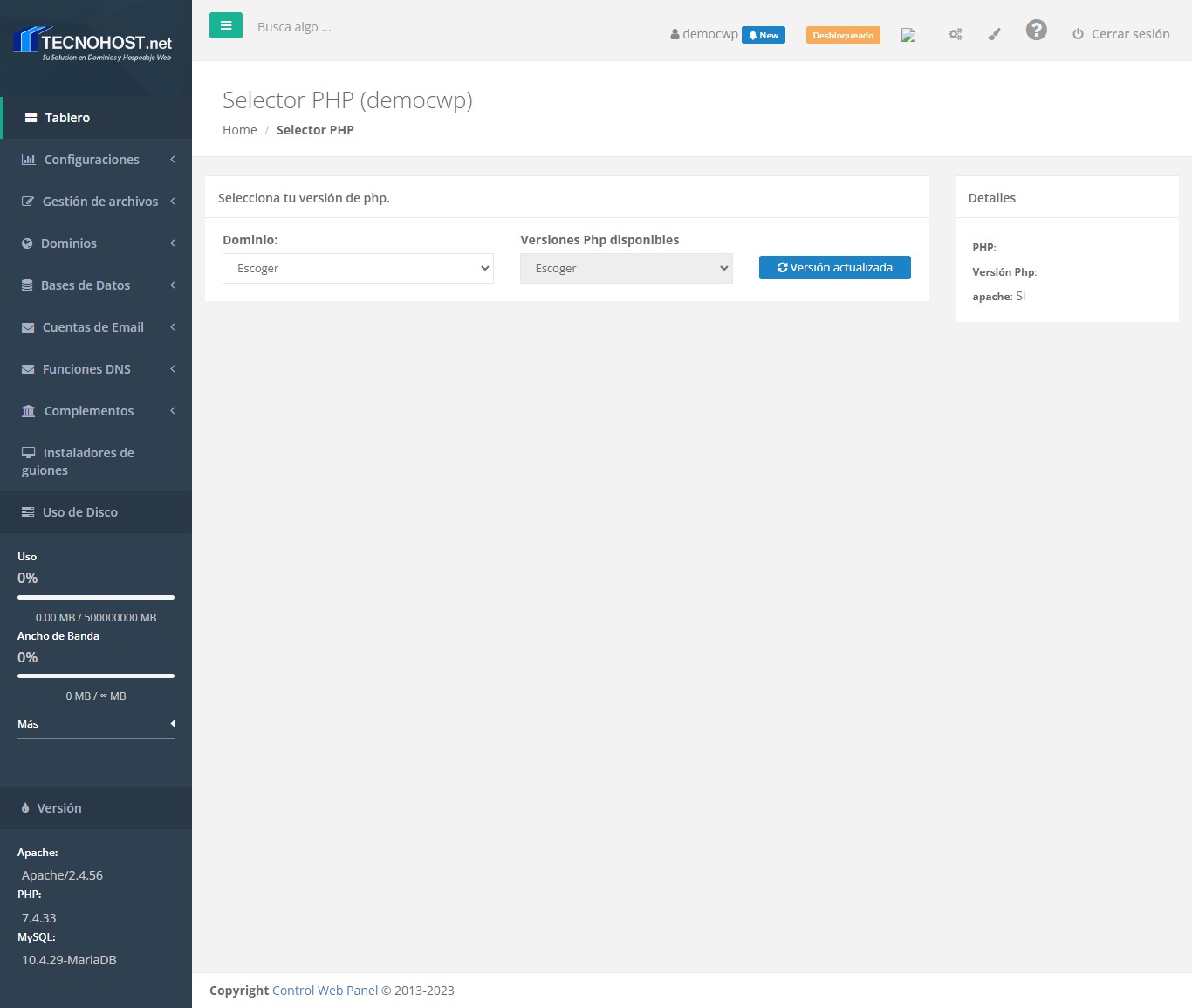Click the TecnoHost.net logo
The image size is (1192, 1008).
[x=94, y=44]
